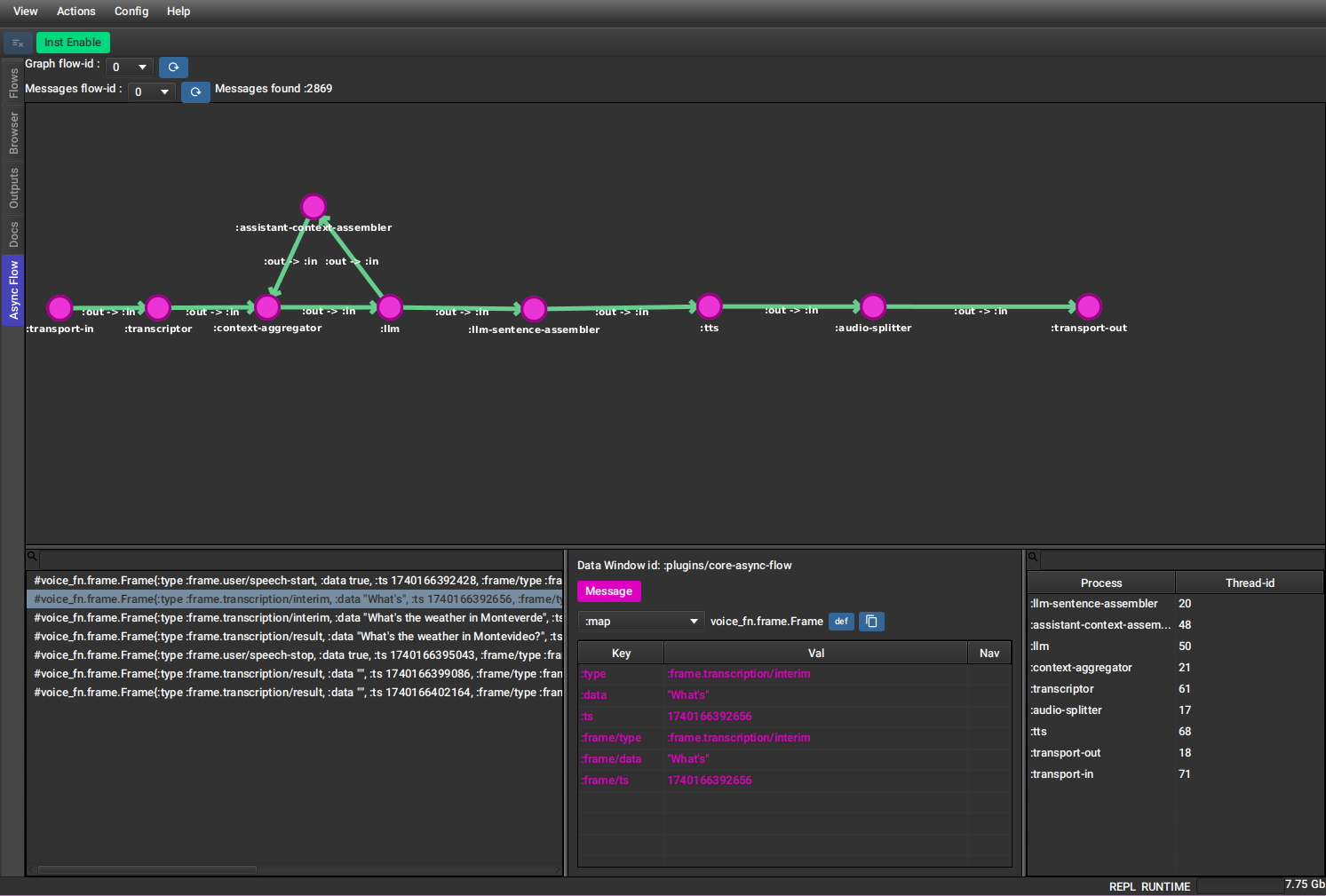The width and height of the screenshot is (1326, 896).
Task: Select the interim "What's" message row
Action: (x=295, y=599)
